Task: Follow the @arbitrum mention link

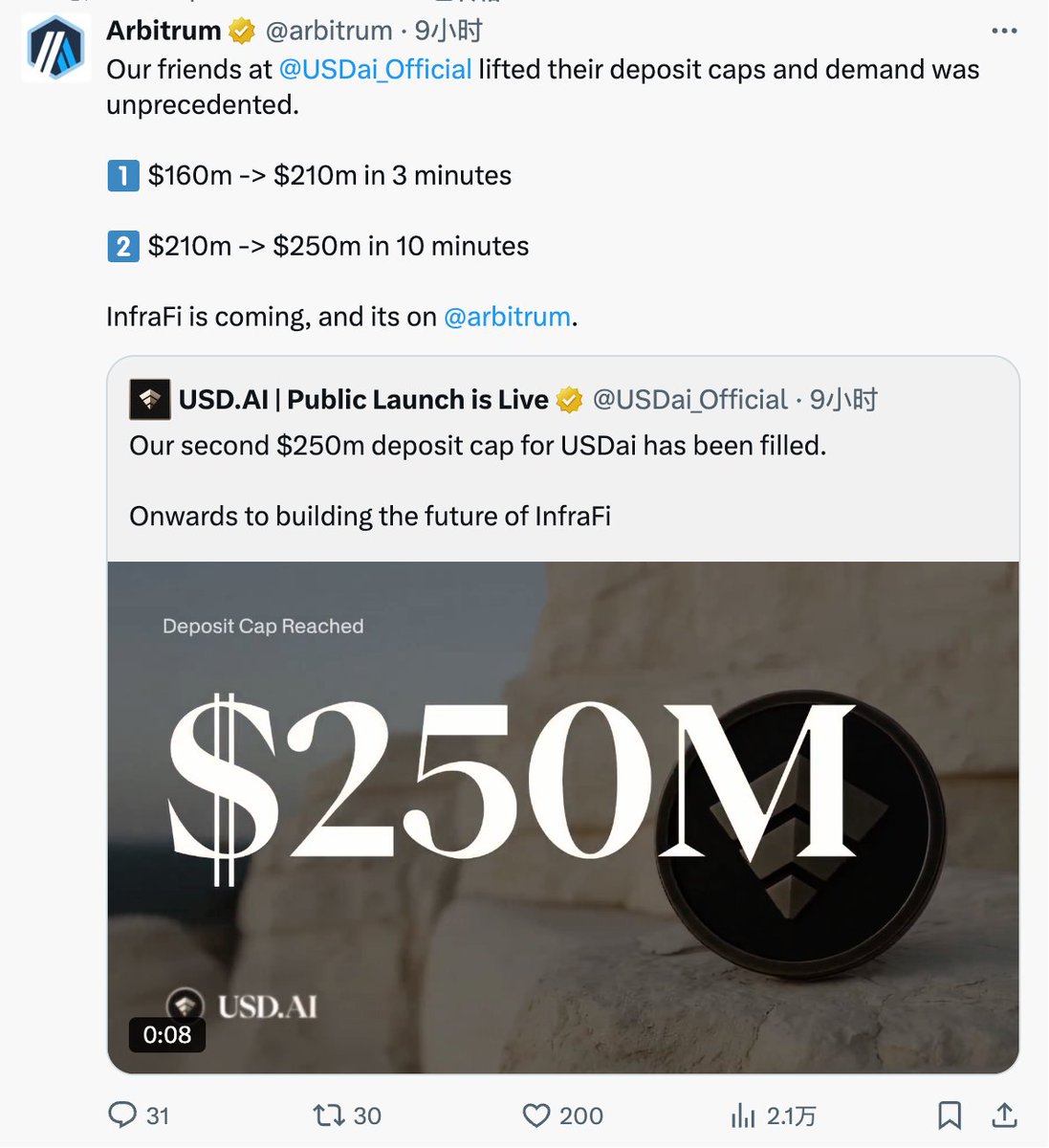Action: click(x=507, y=317)
